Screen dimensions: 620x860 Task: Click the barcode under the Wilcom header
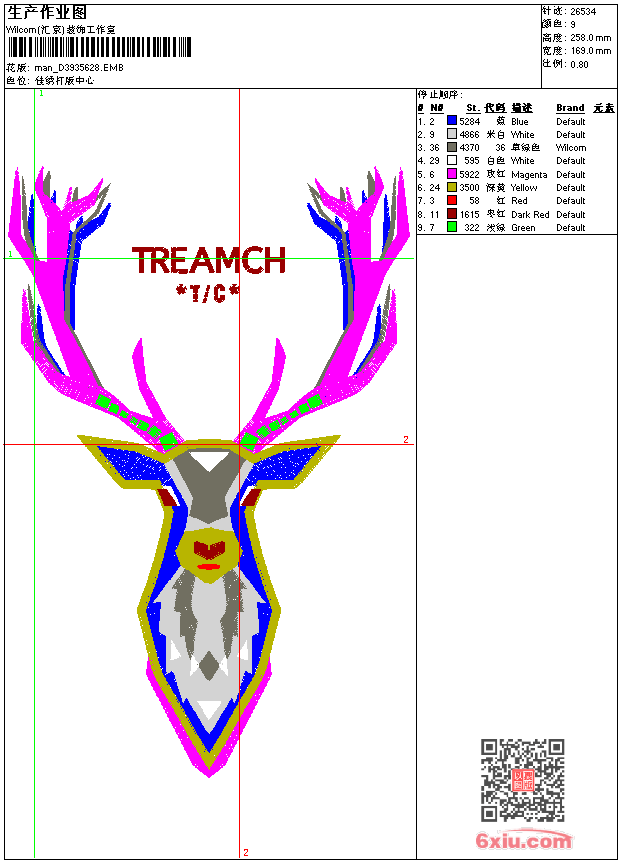click(97, 49)
